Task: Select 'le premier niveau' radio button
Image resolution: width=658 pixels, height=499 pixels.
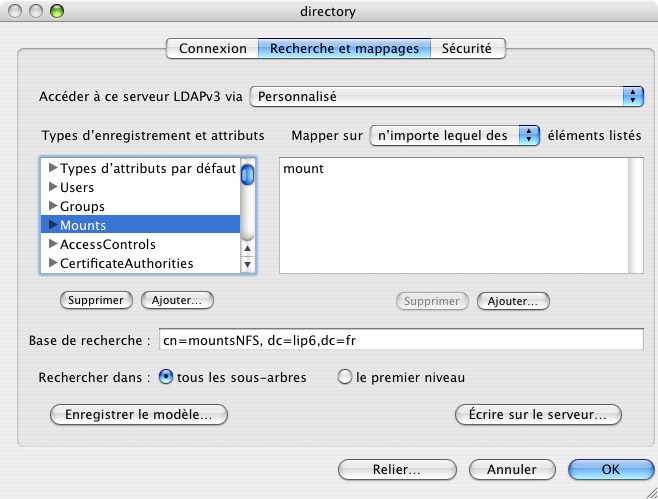Action: (345, 377)
